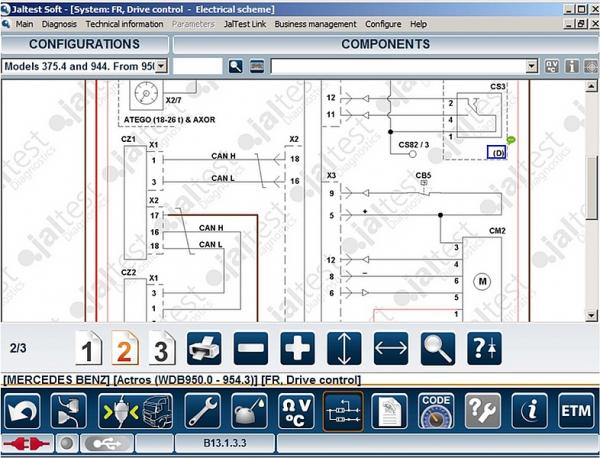Open the Ω V °C measurements icon
This screenshot has height=458, width=600.
point(296,411)
